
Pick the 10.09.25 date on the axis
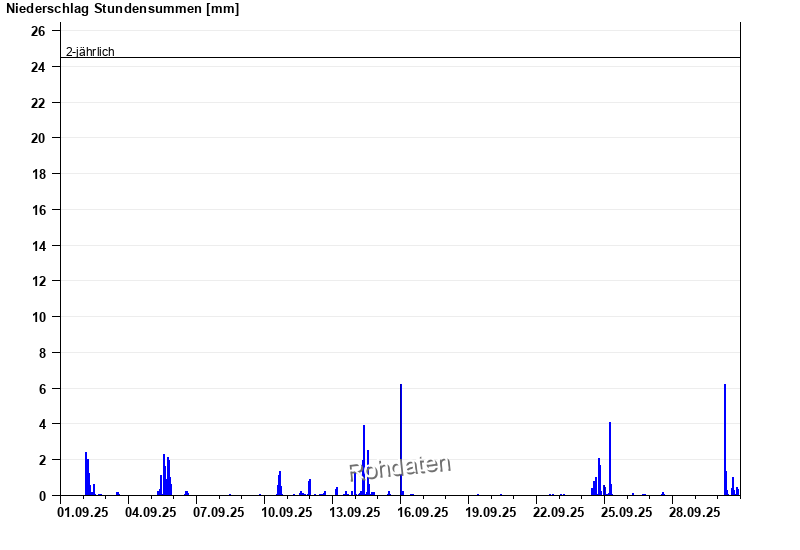pyautogui.click(x=287, y=512)
